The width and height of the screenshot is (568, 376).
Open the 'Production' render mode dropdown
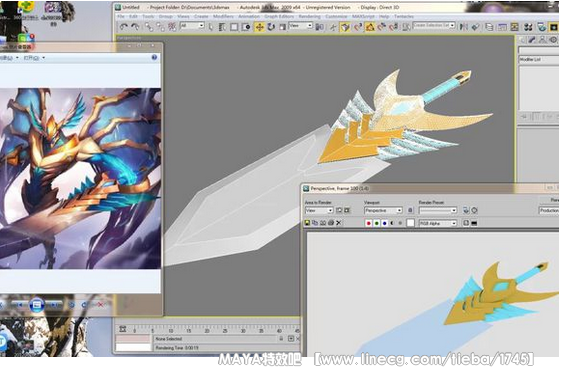point(549,210)
